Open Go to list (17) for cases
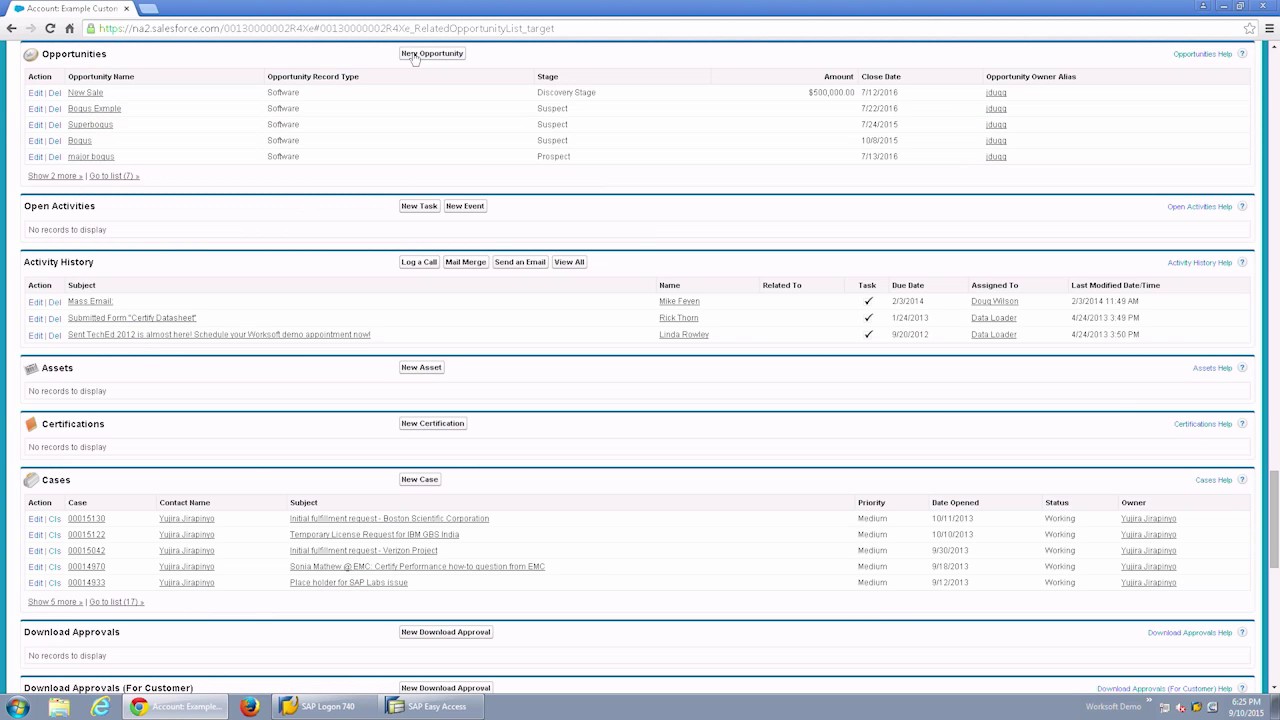 116,602
